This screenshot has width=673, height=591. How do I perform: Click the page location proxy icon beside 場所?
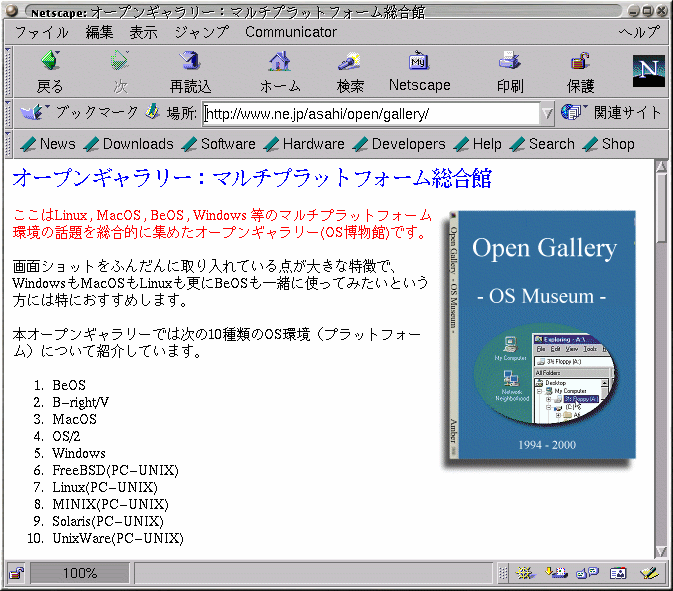click(x=152, y=112)
